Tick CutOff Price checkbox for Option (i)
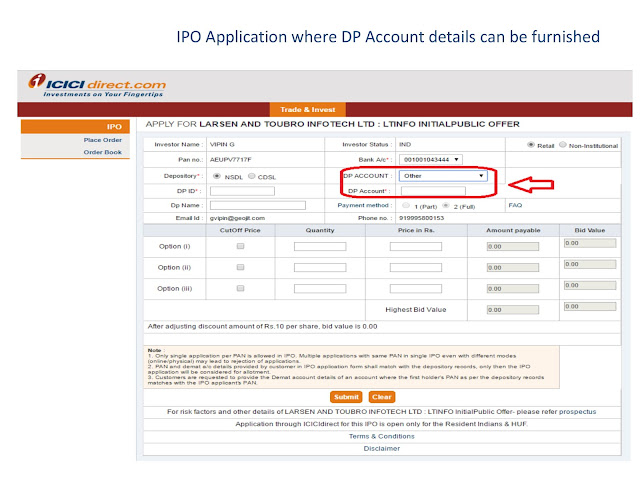The height and width of the screenshot is (480, 640). pyautogui.click(x=240, y=246)
